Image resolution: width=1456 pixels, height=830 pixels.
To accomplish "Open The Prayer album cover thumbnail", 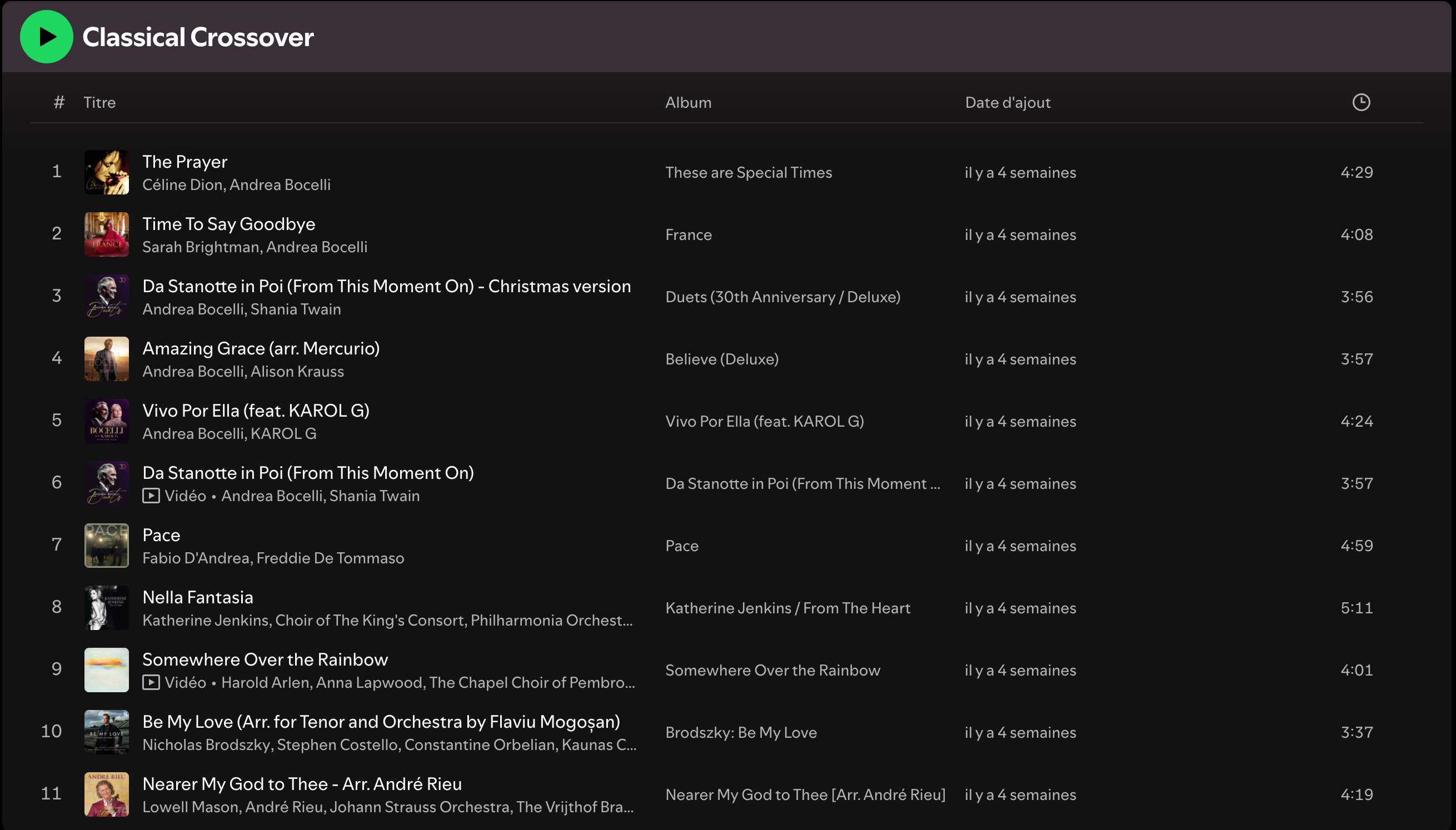I will pos(107,172).
